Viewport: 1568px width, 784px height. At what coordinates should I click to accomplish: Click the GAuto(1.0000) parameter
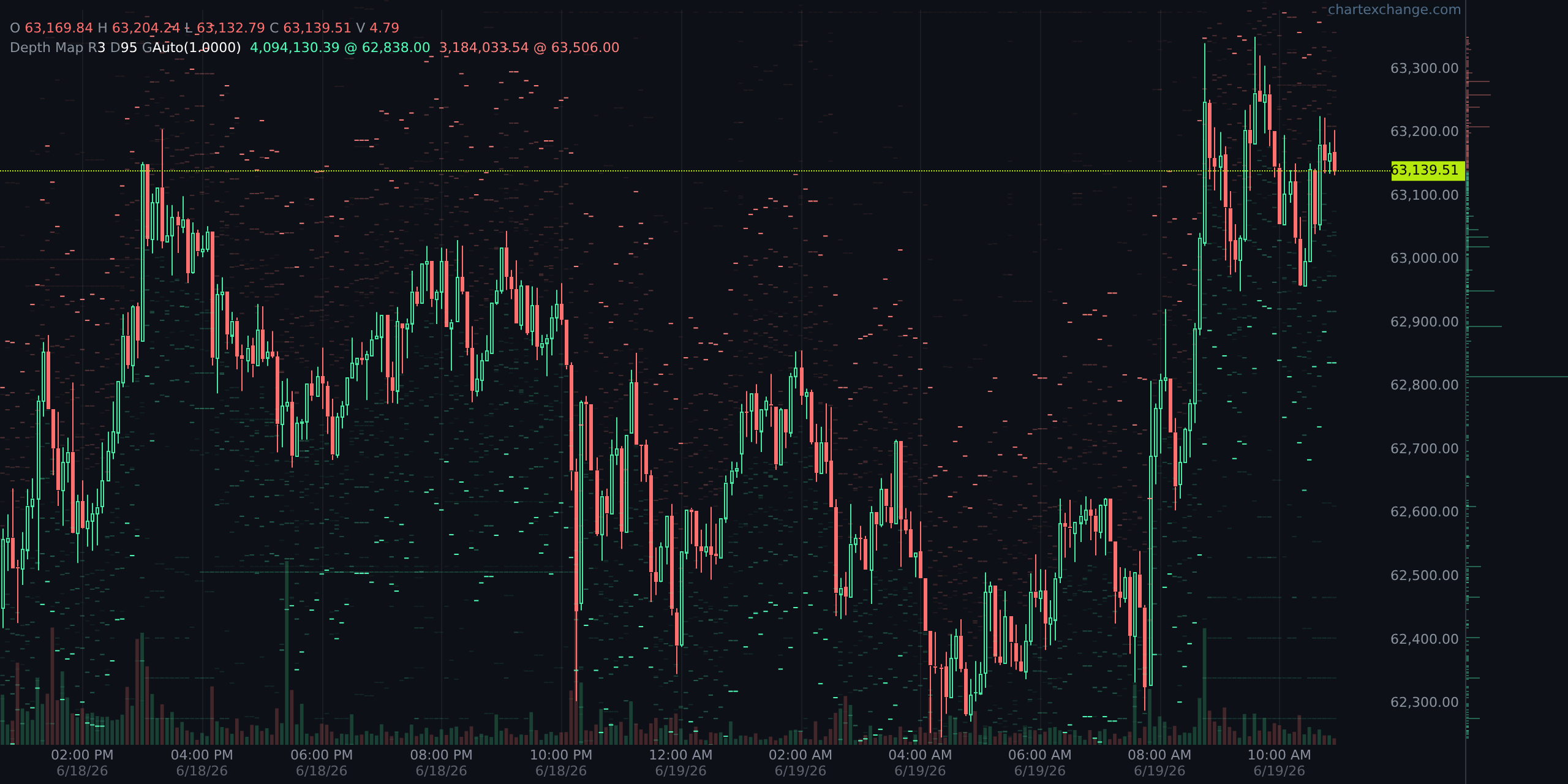pyautogui.click(x=192, y=48)
